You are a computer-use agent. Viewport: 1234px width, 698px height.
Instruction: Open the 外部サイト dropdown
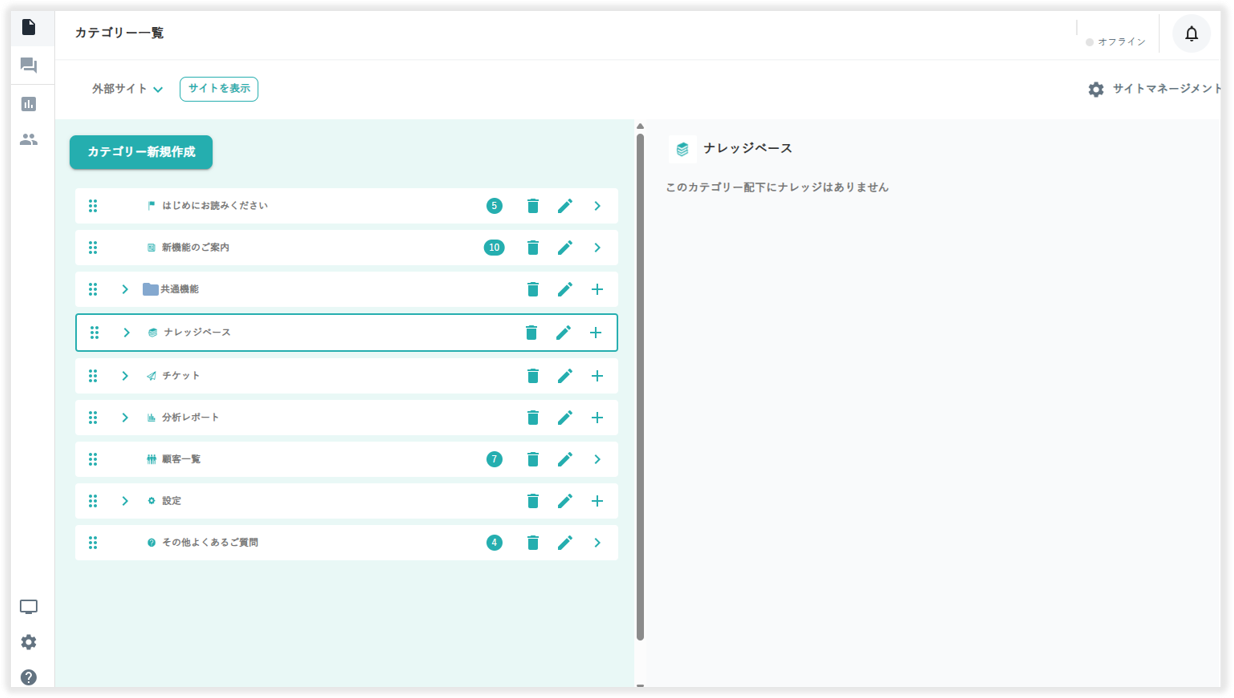click(x=127, y=89)
